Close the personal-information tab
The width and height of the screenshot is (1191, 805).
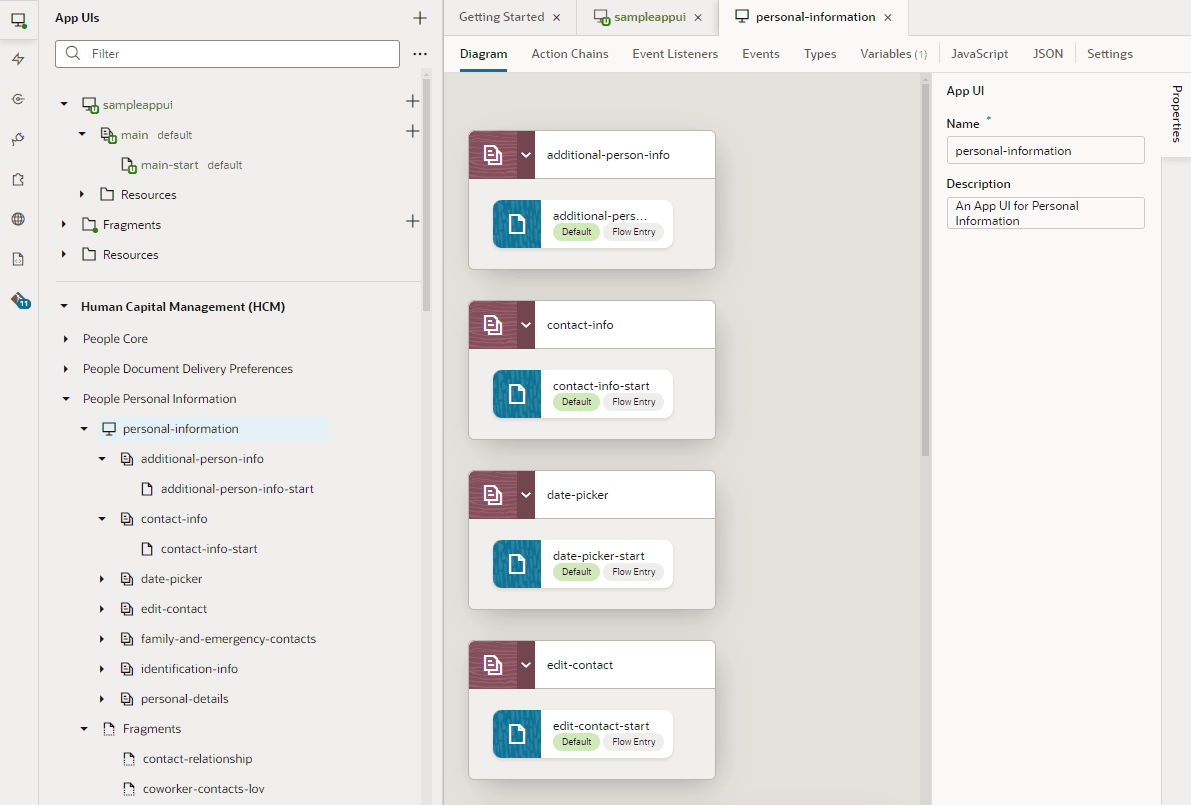click(x=887, y=17)
